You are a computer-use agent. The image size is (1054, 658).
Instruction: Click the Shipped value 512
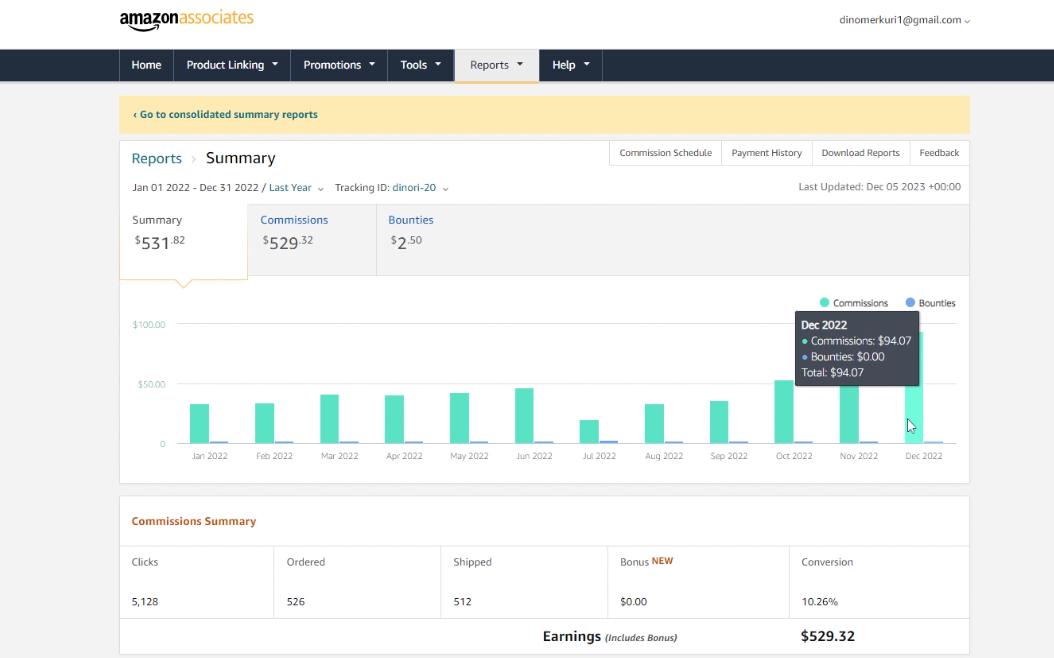point(462,602)
